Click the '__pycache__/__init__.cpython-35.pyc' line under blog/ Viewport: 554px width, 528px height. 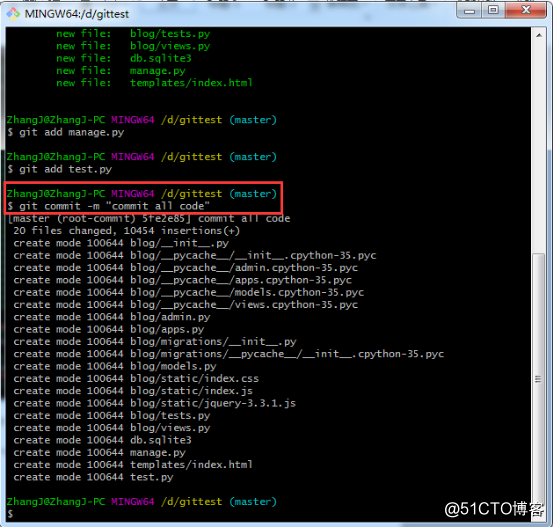pos(195,256)
